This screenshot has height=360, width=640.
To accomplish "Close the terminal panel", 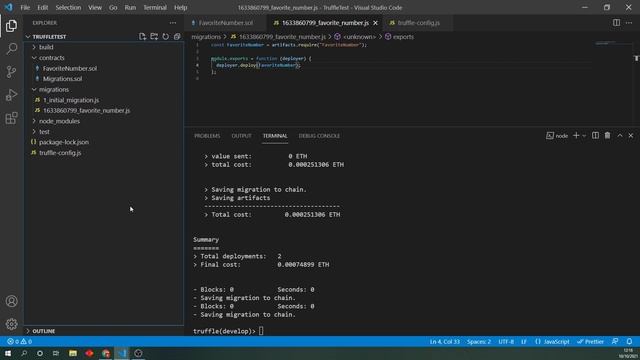I will click(x=631, y=136).
